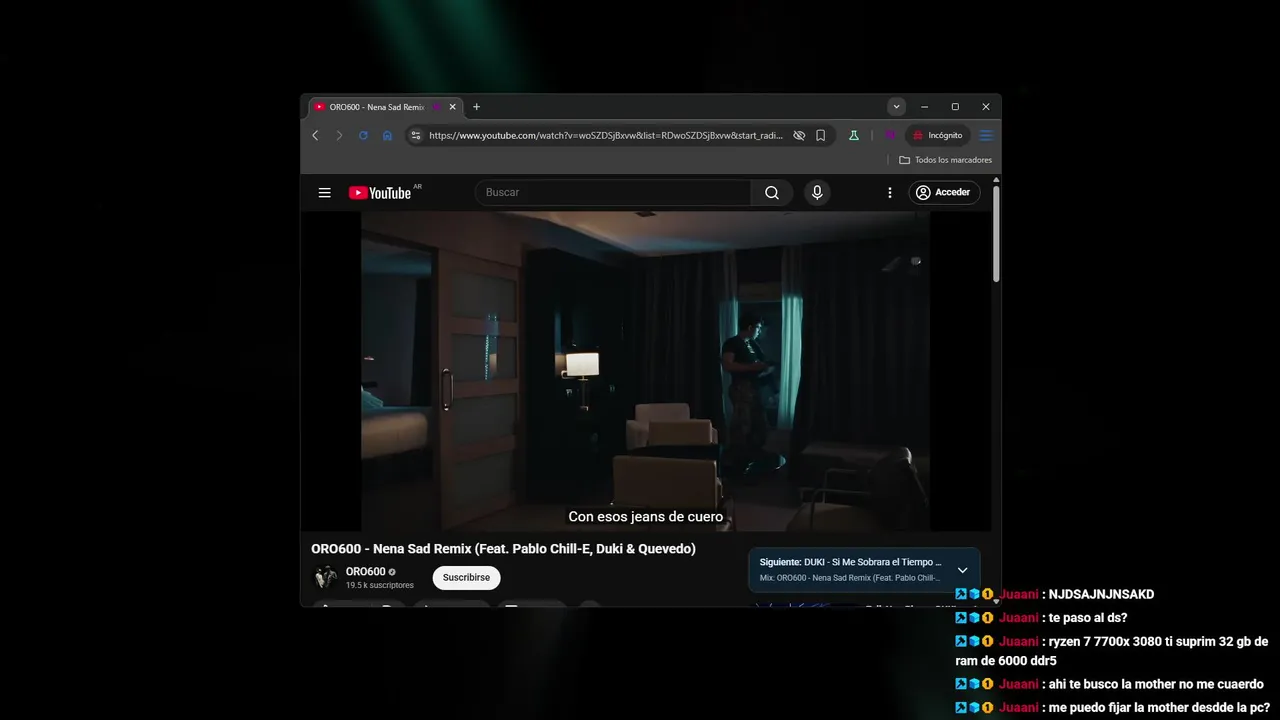1280x720 pixels.
Task: Bookmark this page with bookmark icon
Action: point(821,135)
